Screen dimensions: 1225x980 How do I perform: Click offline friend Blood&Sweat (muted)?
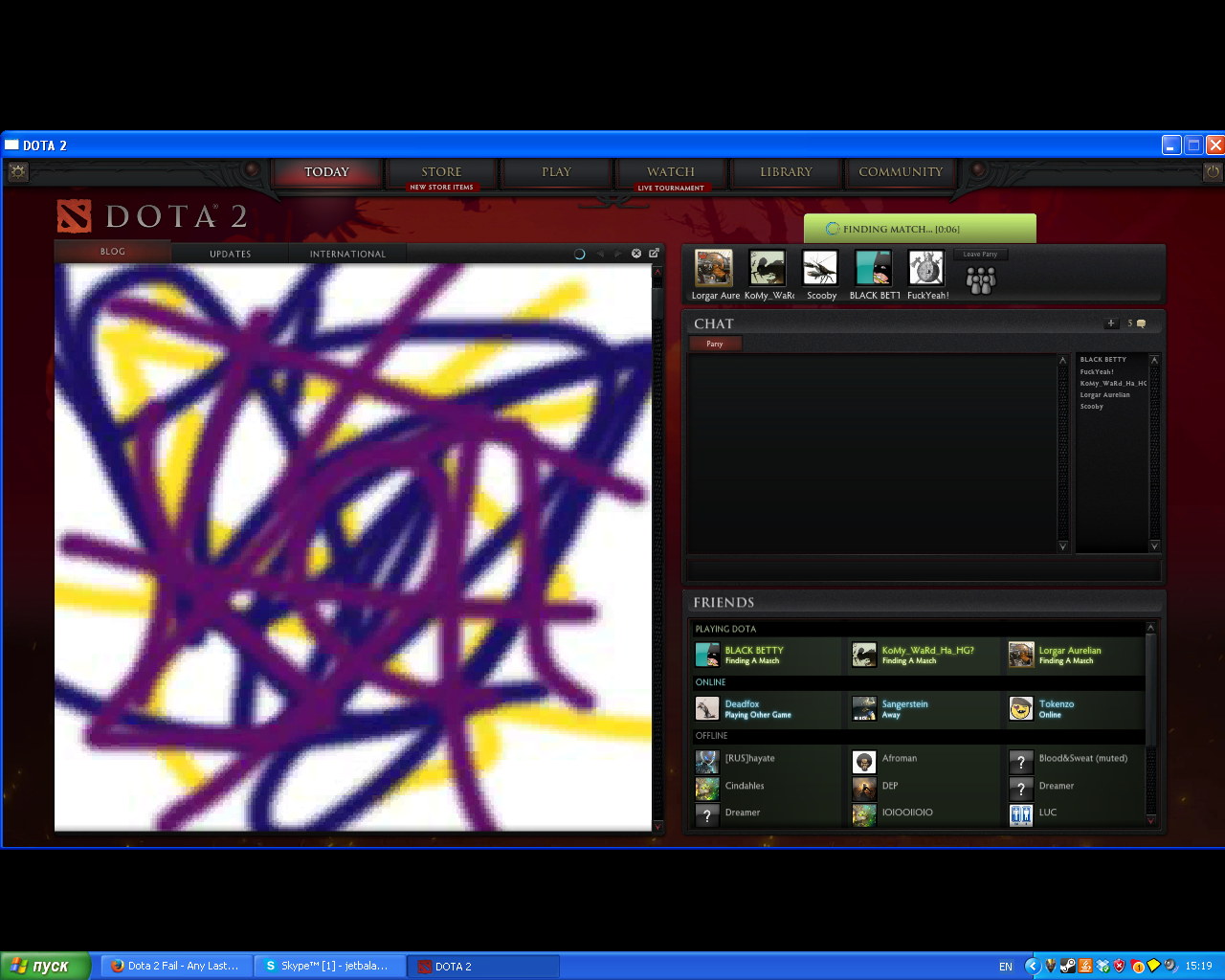(1083, 758)
